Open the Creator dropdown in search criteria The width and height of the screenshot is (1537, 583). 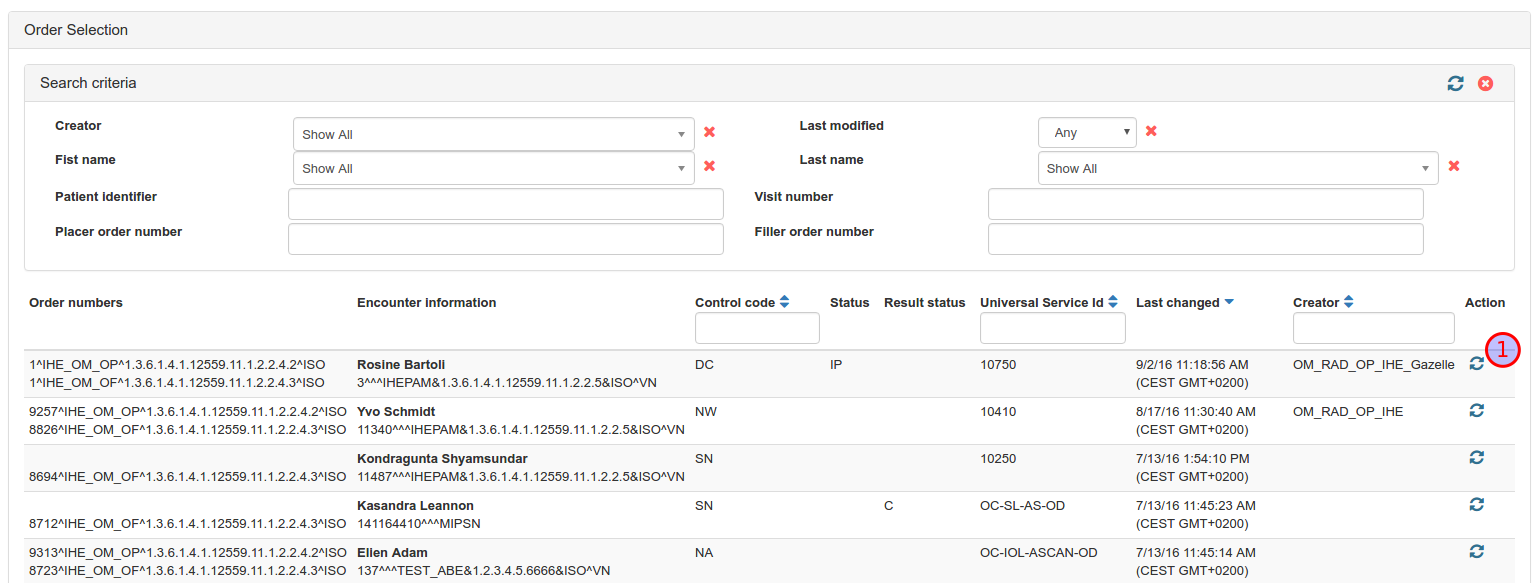click(x=493, y=134)
